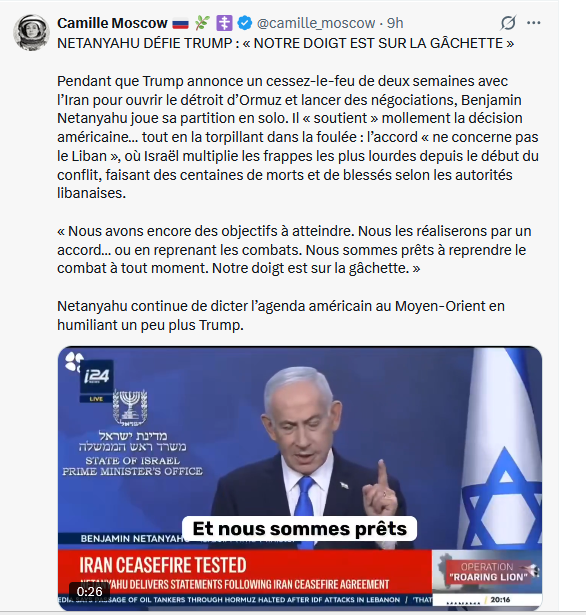Open the three-dot more options menu

533,23
